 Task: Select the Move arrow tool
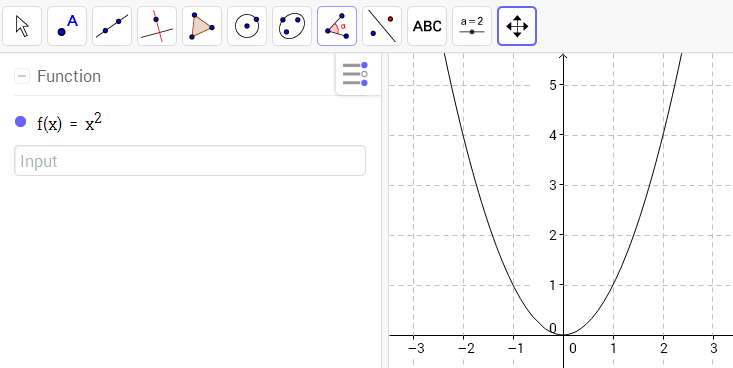(22, 26)
